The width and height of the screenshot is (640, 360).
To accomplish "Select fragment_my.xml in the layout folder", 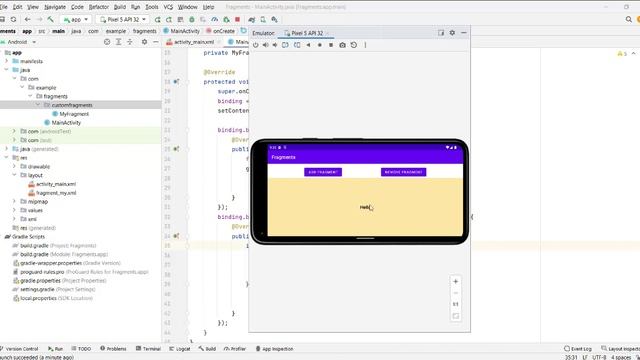I will point(56,193).
